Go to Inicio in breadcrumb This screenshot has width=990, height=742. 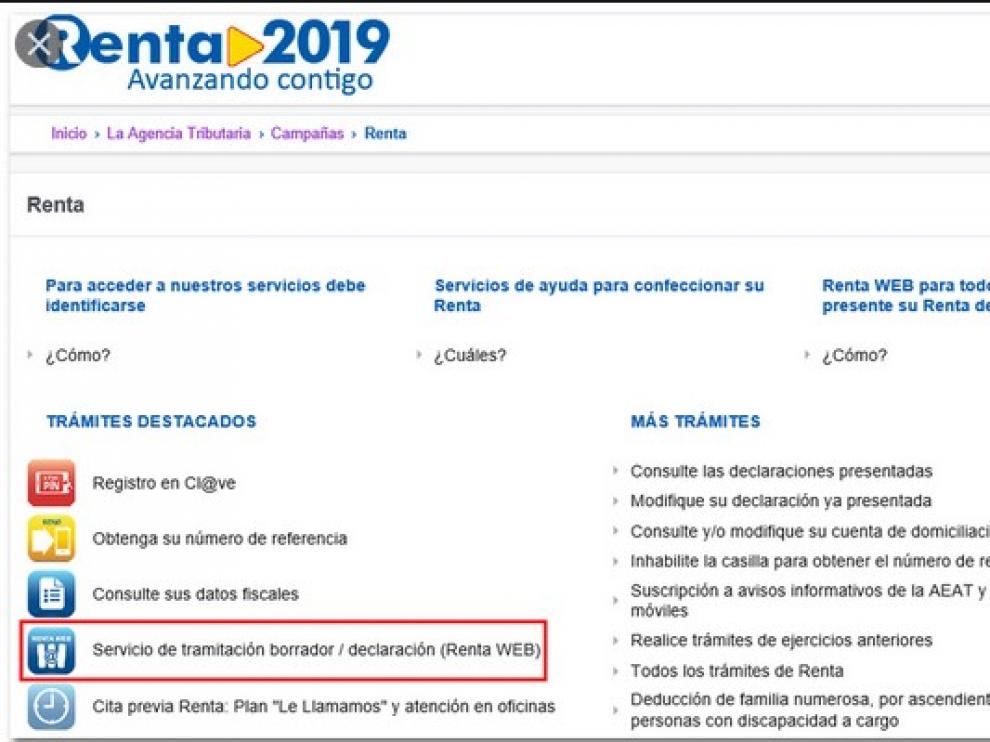(69, 133)
